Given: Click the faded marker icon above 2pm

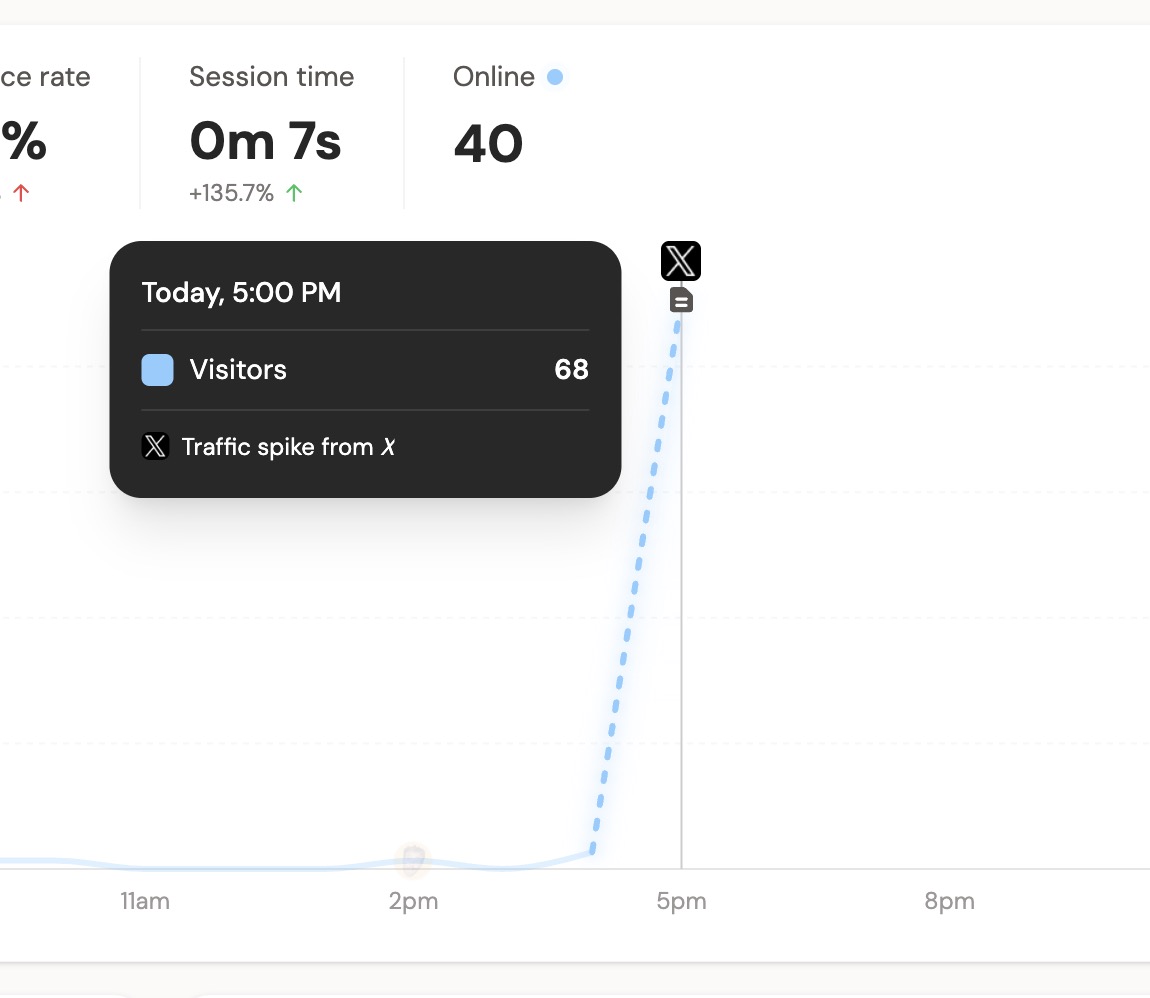Looking at the screenshot, I should 412,859.
